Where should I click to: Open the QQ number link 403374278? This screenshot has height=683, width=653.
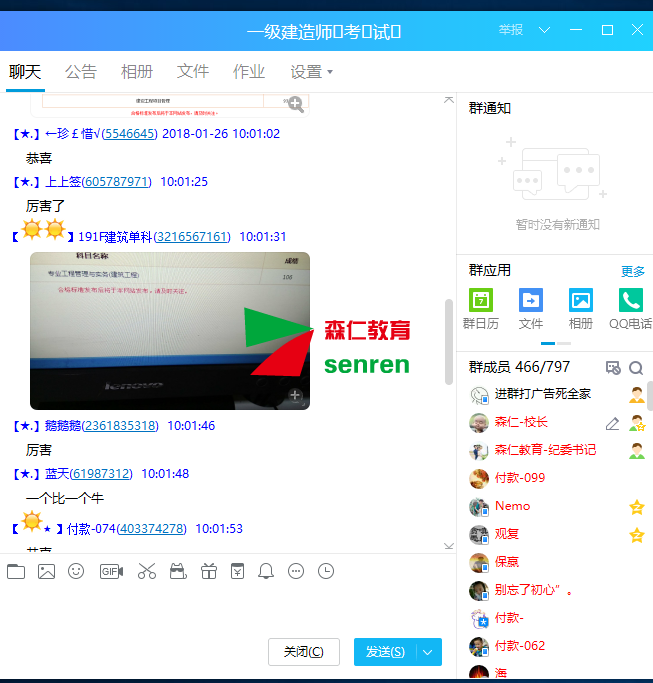152,529
